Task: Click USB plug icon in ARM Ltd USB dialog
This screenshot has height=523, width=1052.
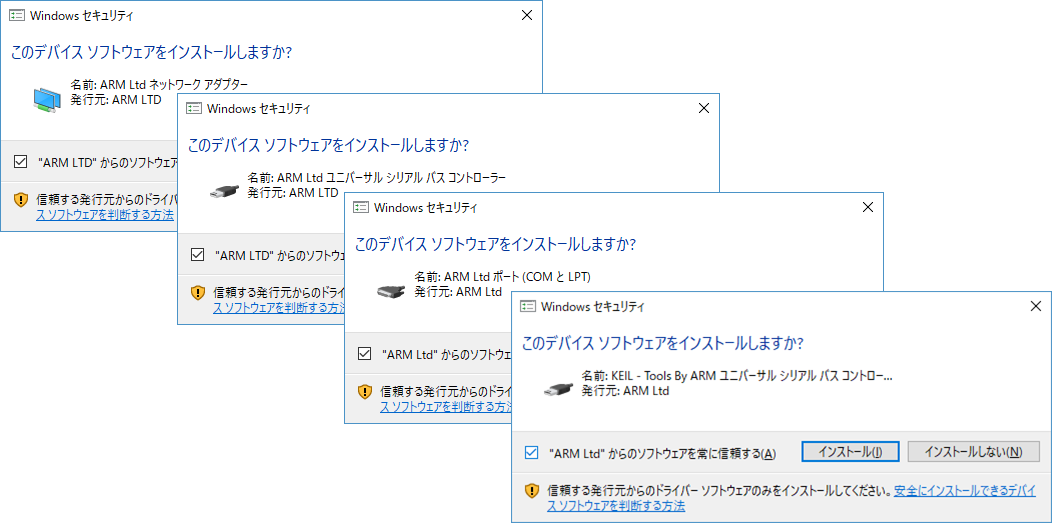Action: (223, 191)
